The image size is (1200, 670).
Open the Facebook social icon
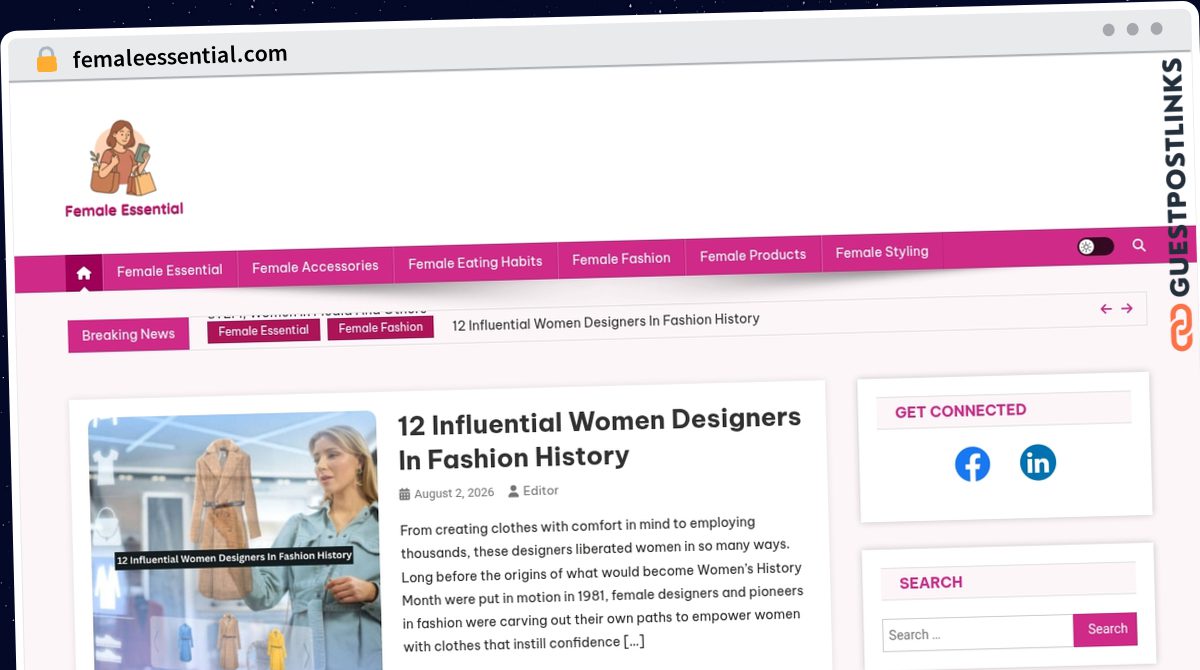click(972, 464)
